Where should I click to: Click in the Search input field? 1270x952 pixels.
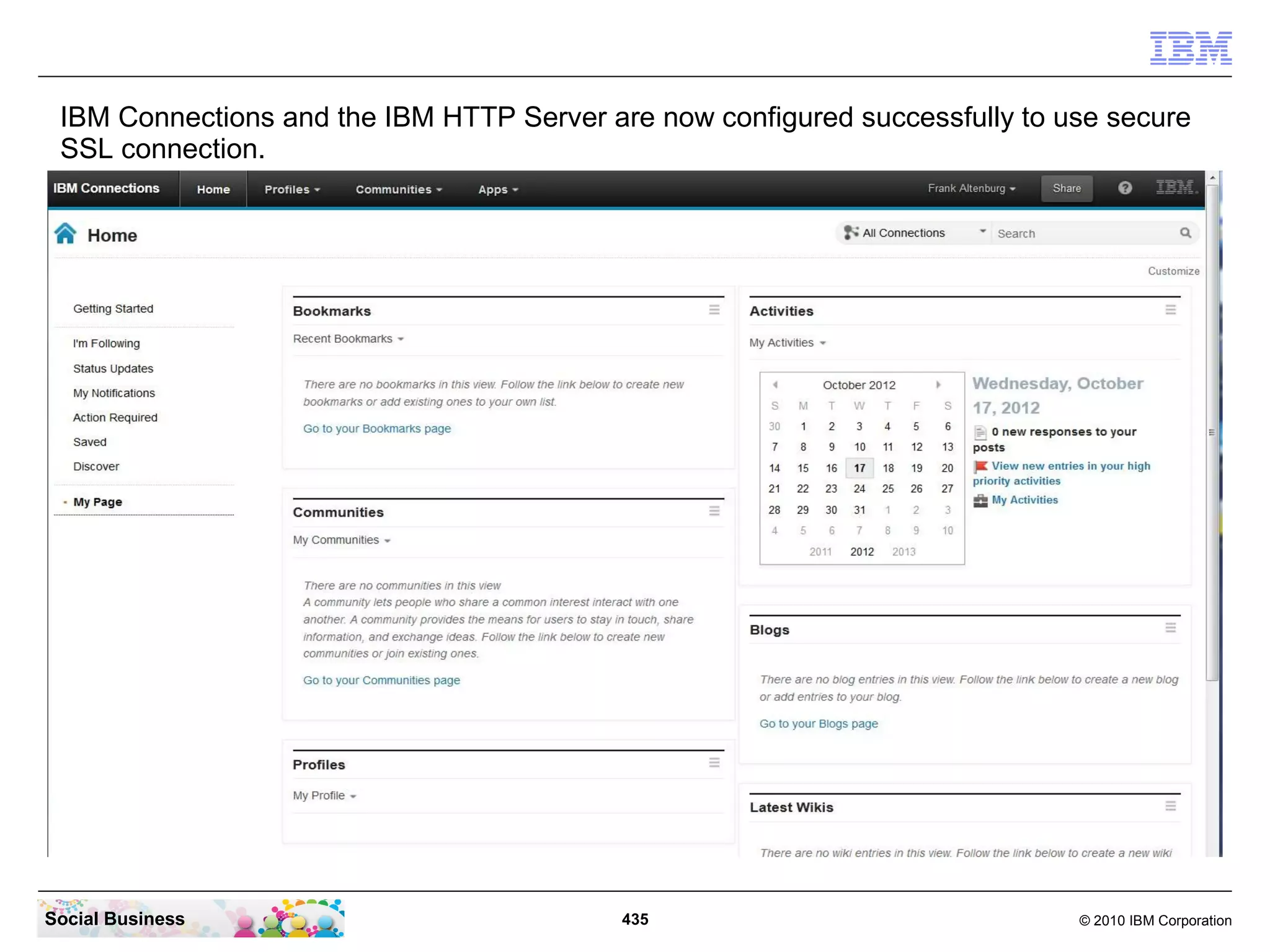click(x=1085, y=234)
